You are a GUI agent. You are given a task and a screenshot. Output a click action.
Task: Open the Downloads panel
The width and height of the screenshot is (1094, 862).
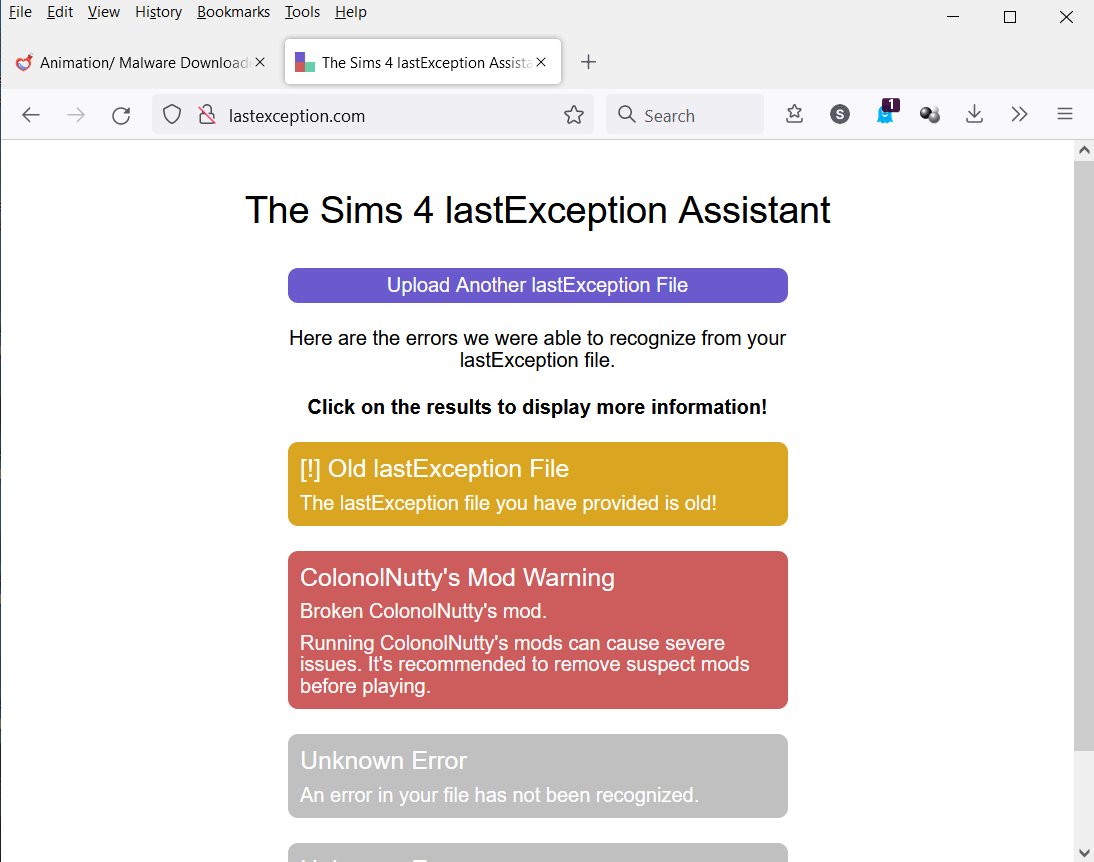(x=974, y=114)
